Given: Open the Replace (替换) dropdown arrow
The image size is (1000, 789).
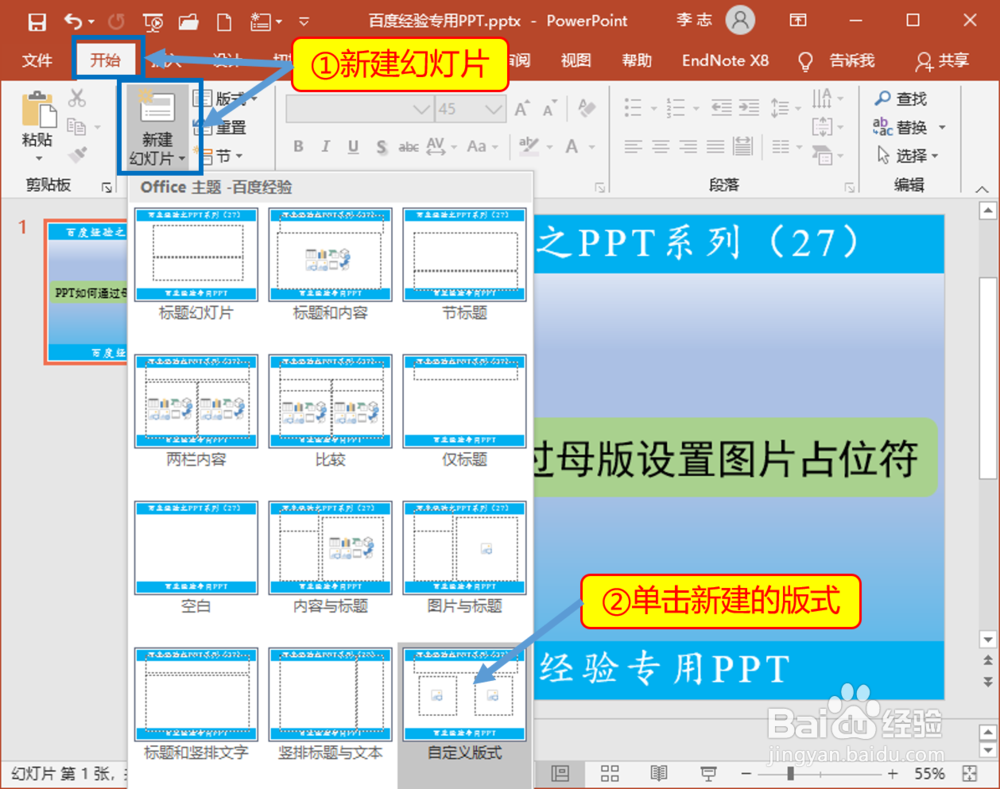Looking at the screenshot, I should [942, 128].
